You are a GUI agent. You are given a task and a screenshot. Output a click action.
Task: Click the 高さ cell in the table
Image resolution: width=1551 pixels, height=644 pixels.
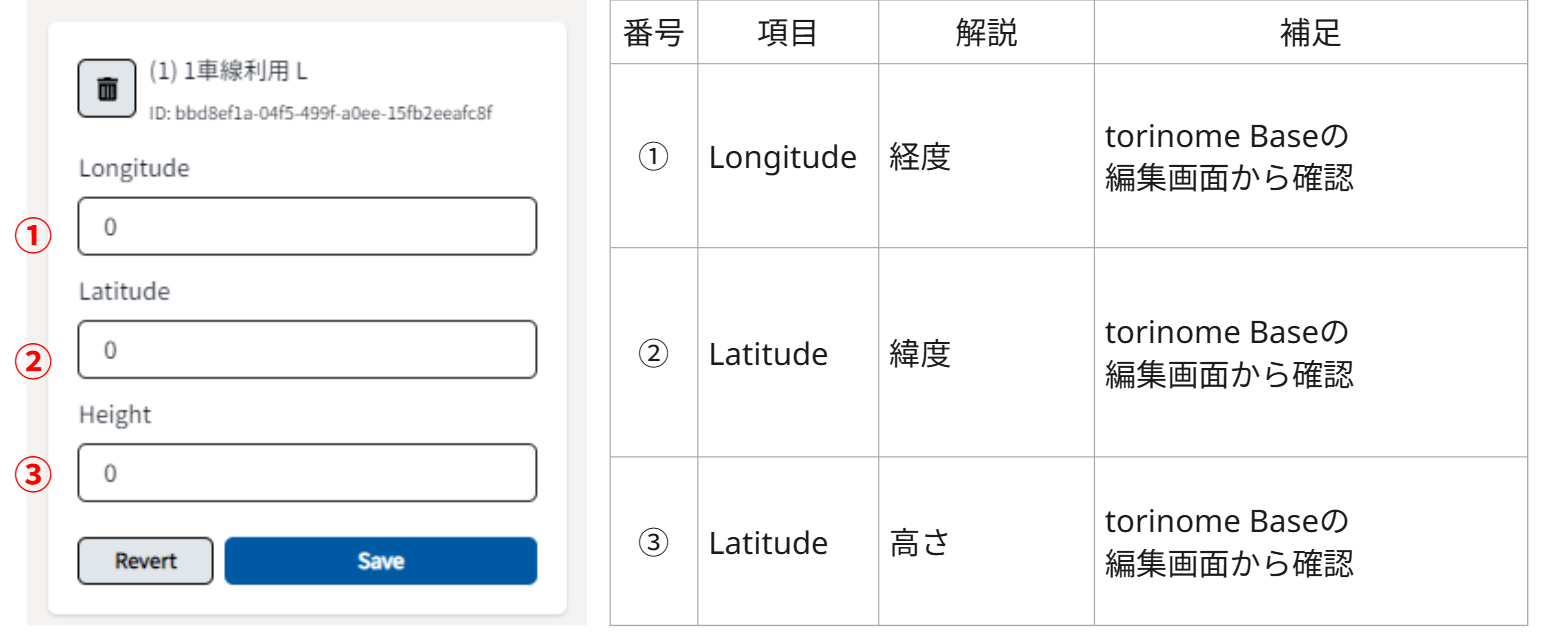tap(920, 543)
